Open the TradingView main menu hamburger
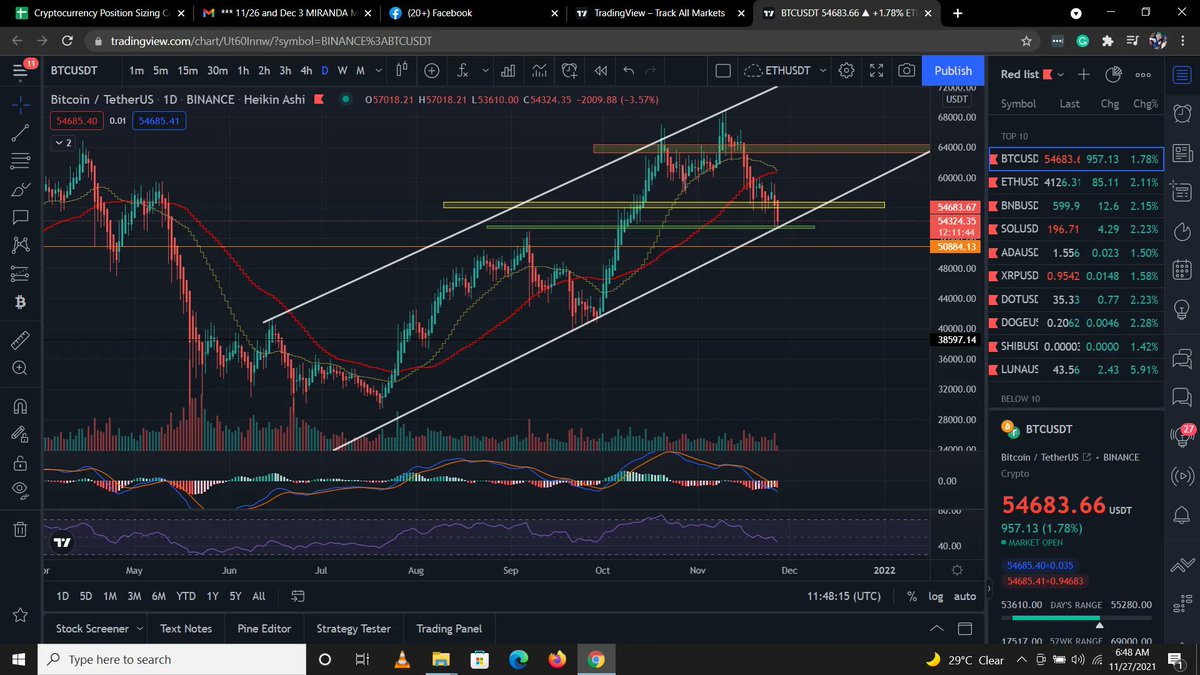The height and width of the screenshot is (675, 1200). (20, 71)
